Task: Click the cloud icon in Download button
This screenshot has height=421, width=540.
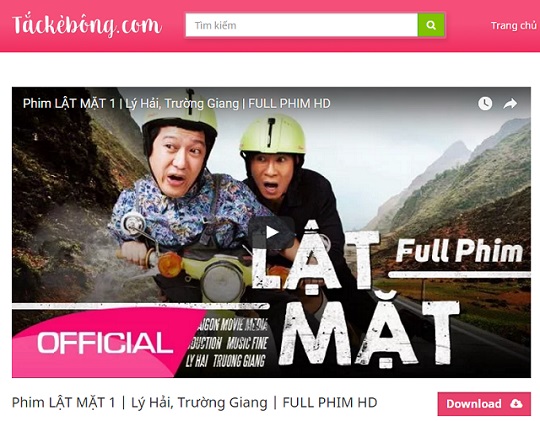Action: pos(516,403)
